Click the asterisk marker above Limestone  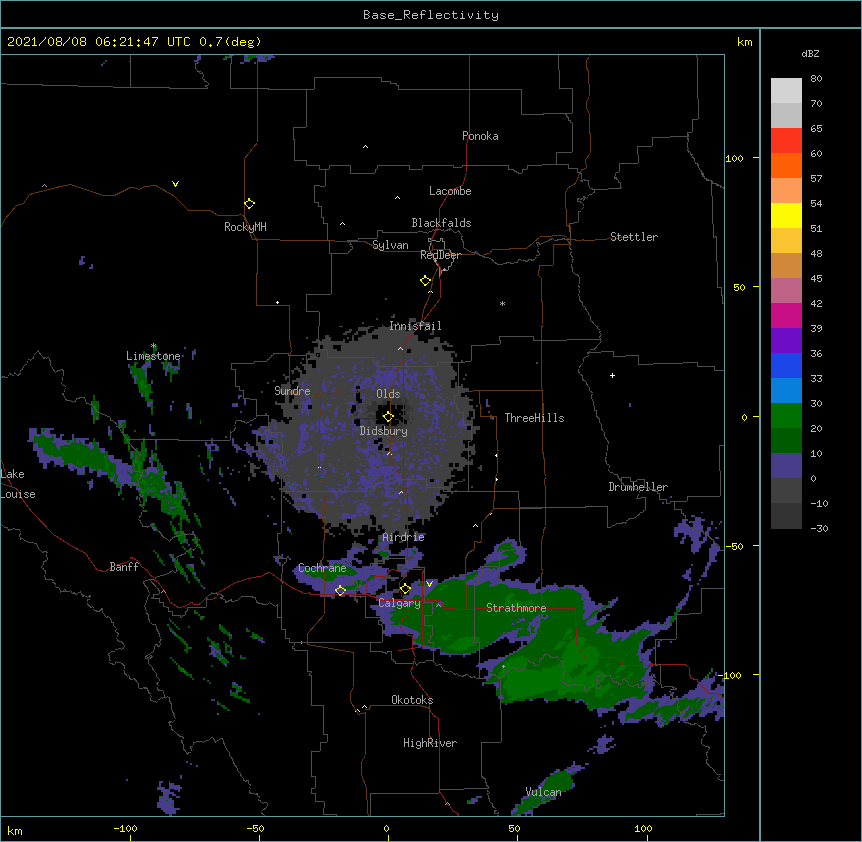point(153,346)
